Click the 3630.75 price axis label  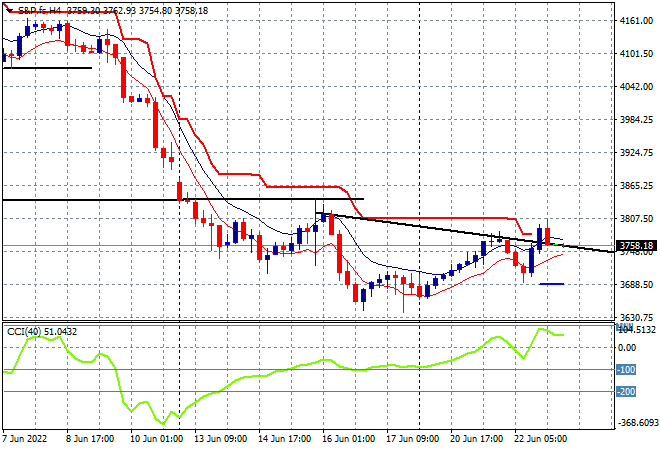(636, 317)
